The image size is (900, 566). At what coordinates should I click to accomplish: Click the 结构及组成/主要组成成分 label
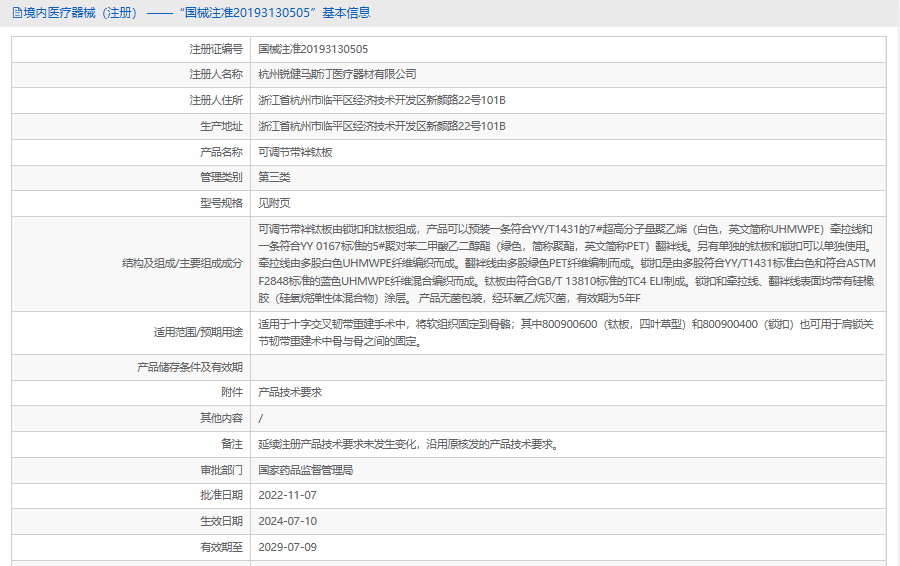183,263
